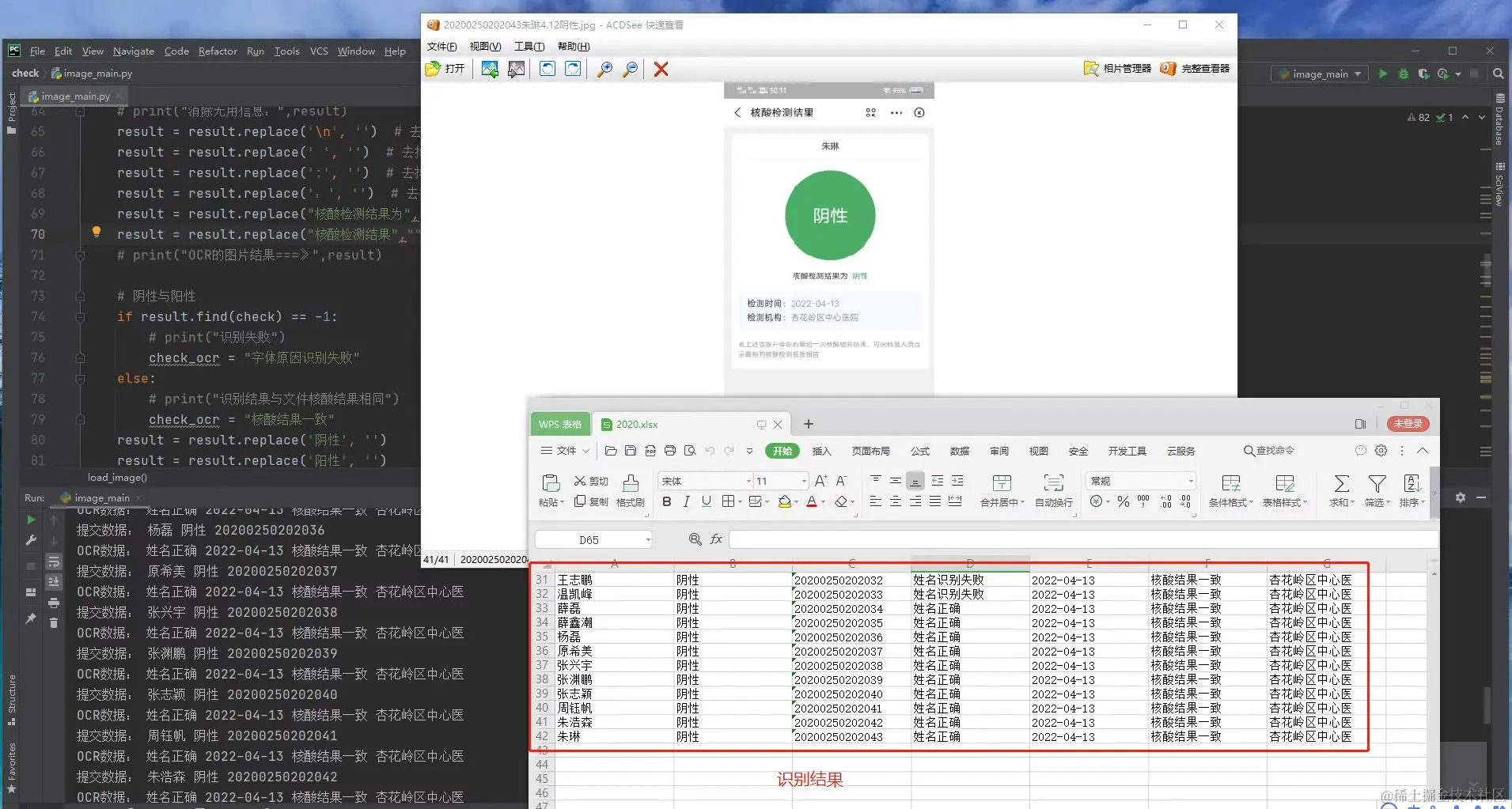Click ACDSee zoom in magnifier

coord(604,69)
